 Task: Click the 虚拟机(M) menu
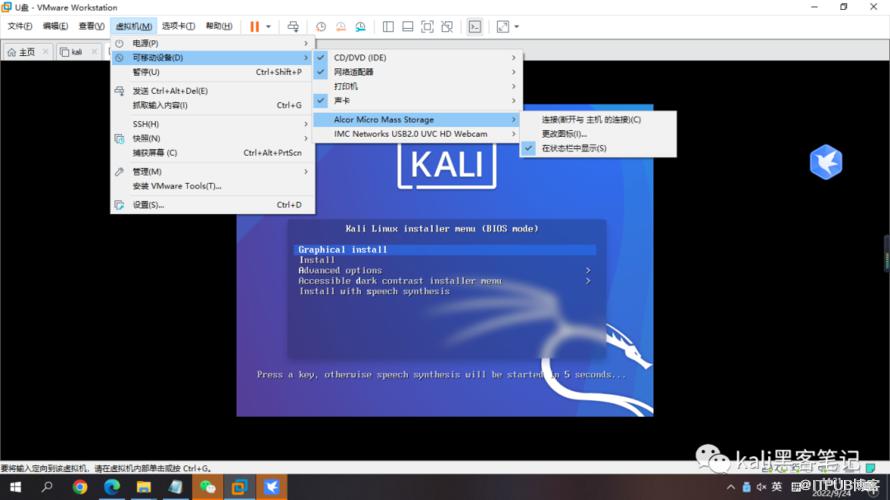tap(133, 26)
